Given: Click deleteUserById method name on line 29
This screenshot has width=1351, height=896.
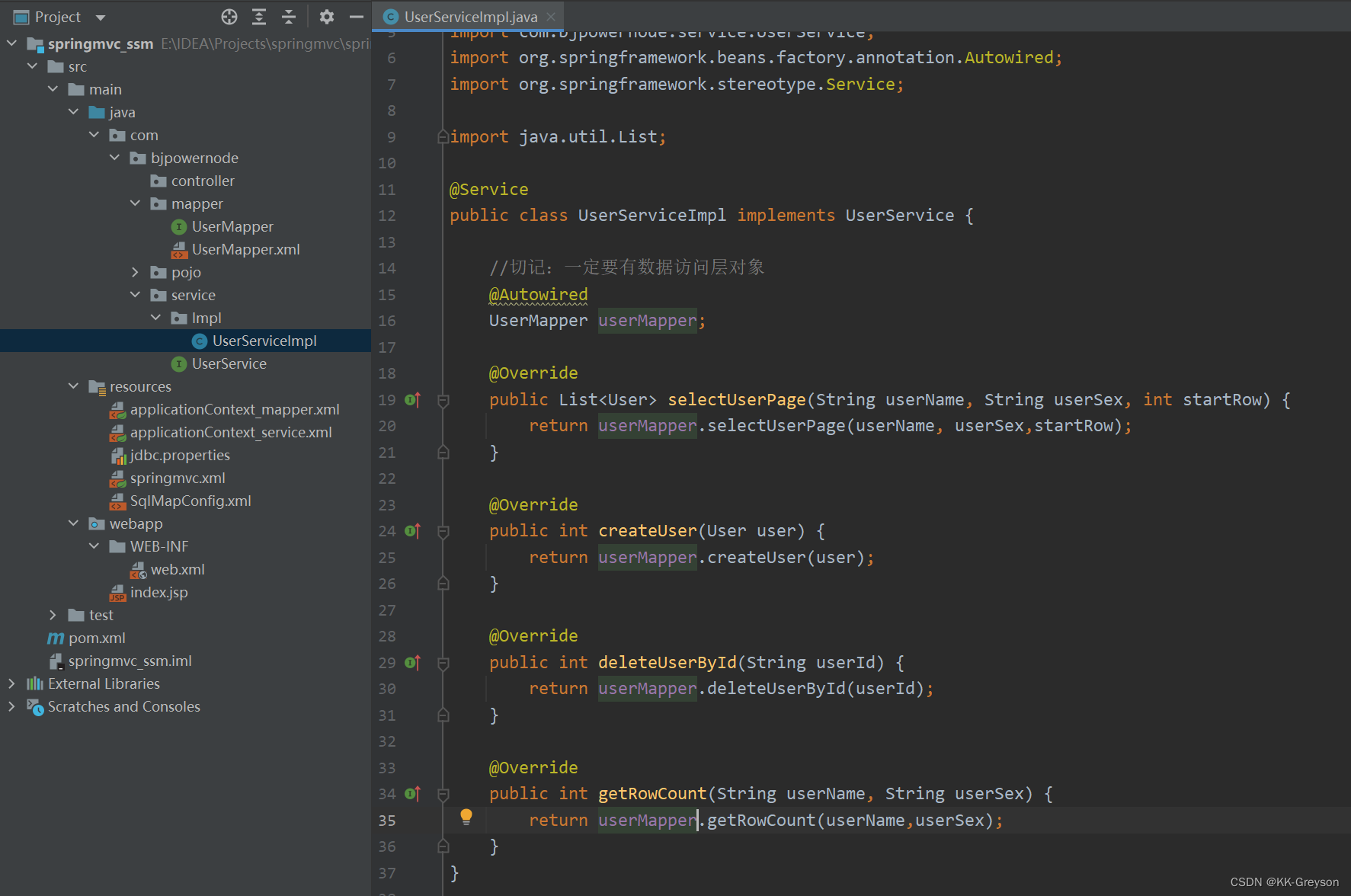Looking at the screenshot, I should pyautogui.click(x=667, y=663).
